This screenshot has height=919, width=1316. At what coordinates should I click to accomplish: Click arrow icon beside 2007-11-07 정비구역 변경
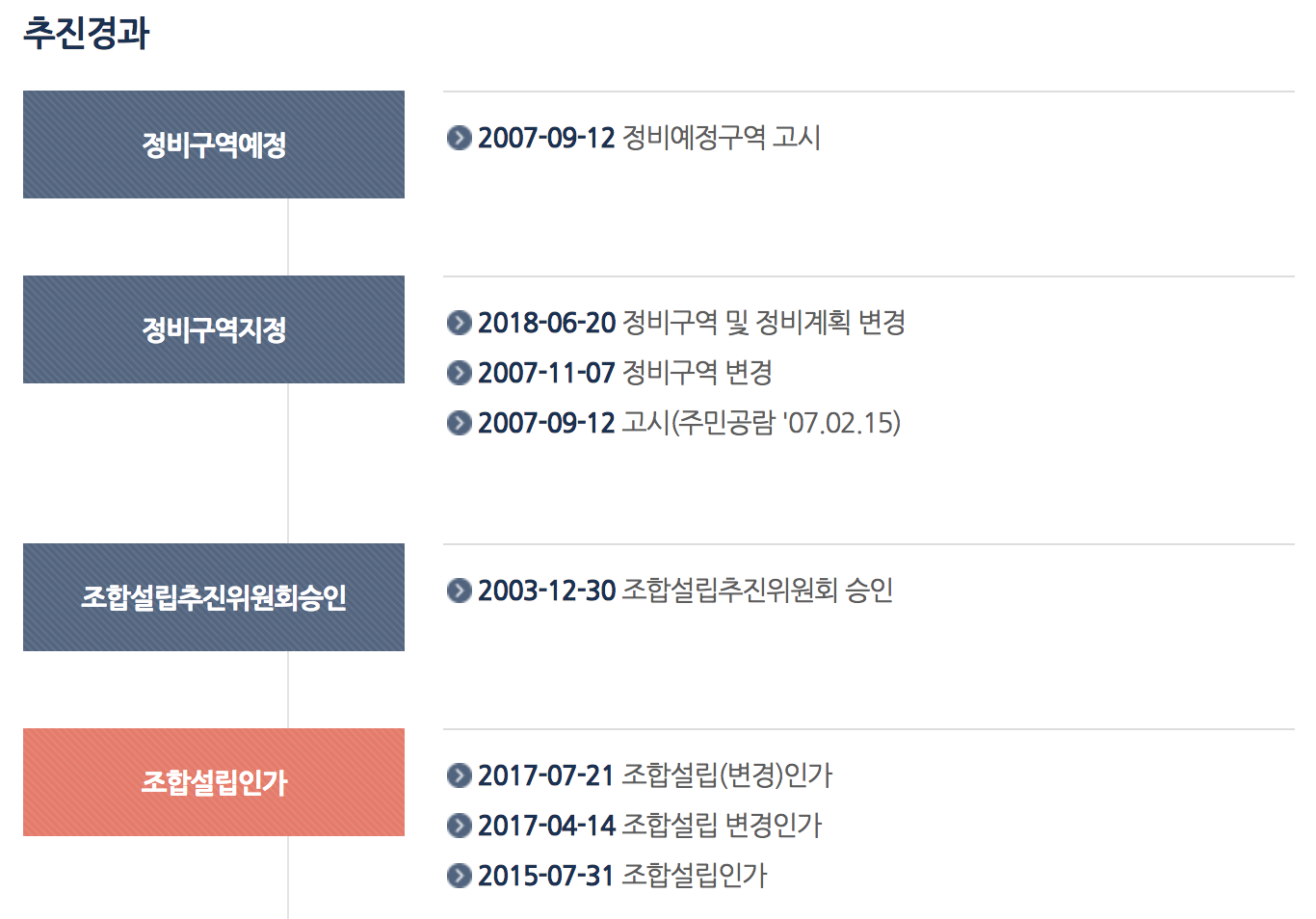click(460, 373)
